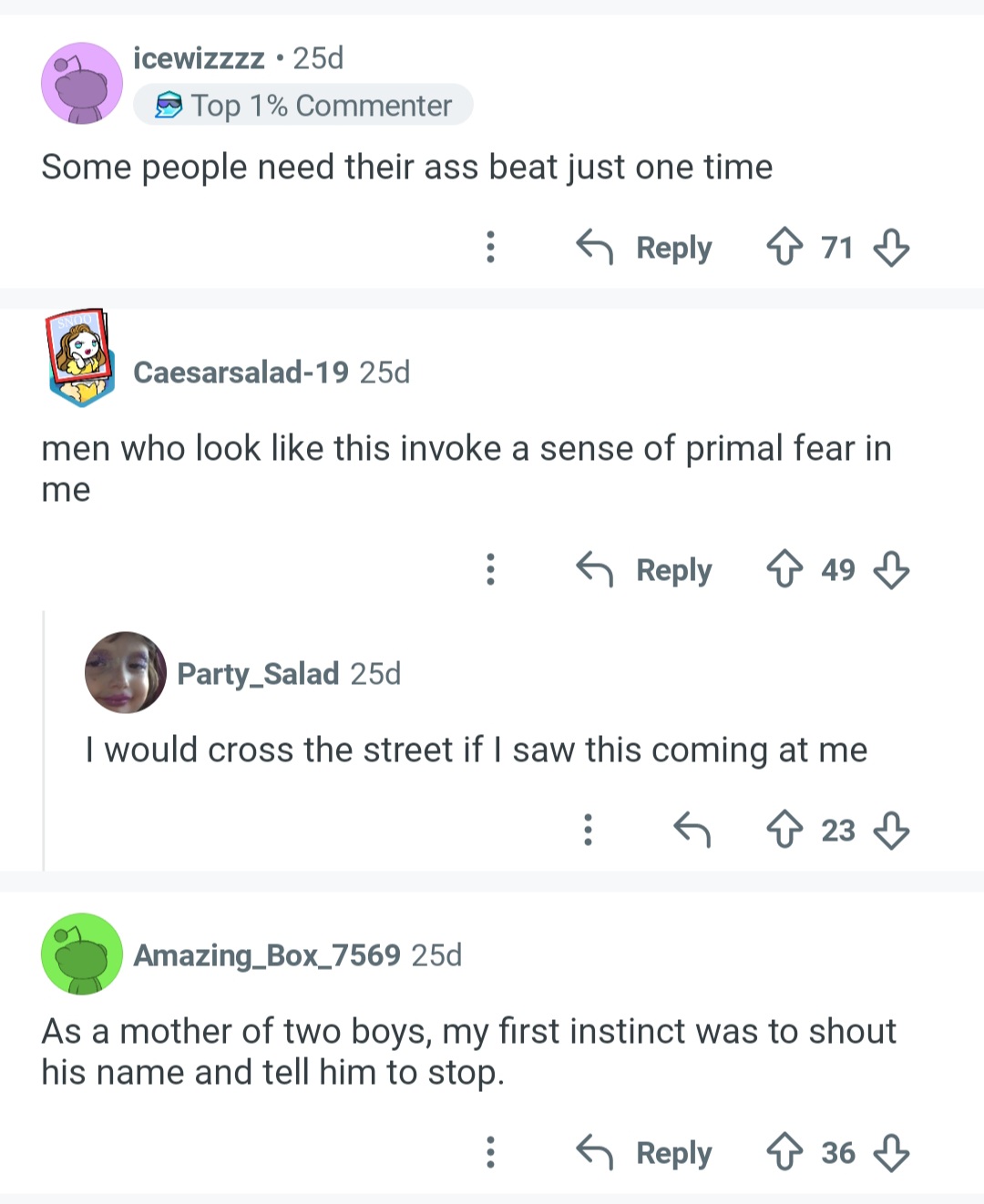
Task: Downvote Caesarsalad-19's primal fear comment
Action: [891, 570]
